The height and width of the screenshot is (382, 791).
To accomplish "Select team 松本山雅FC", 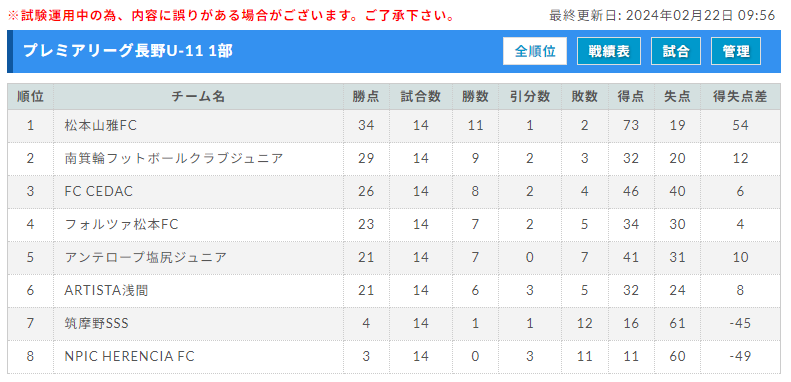I will tap(100, 125).
